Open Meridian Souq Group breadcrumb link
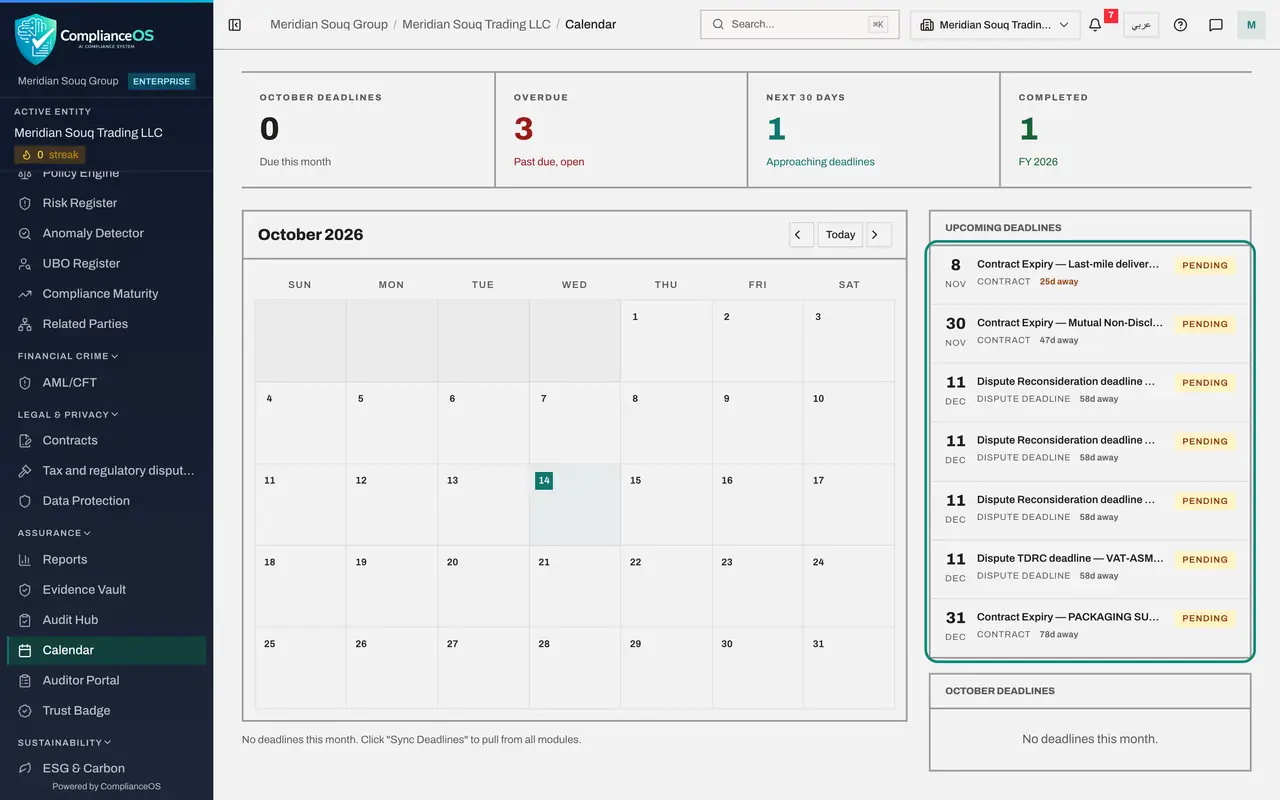 pyautogui.click(x=329, y=24)
